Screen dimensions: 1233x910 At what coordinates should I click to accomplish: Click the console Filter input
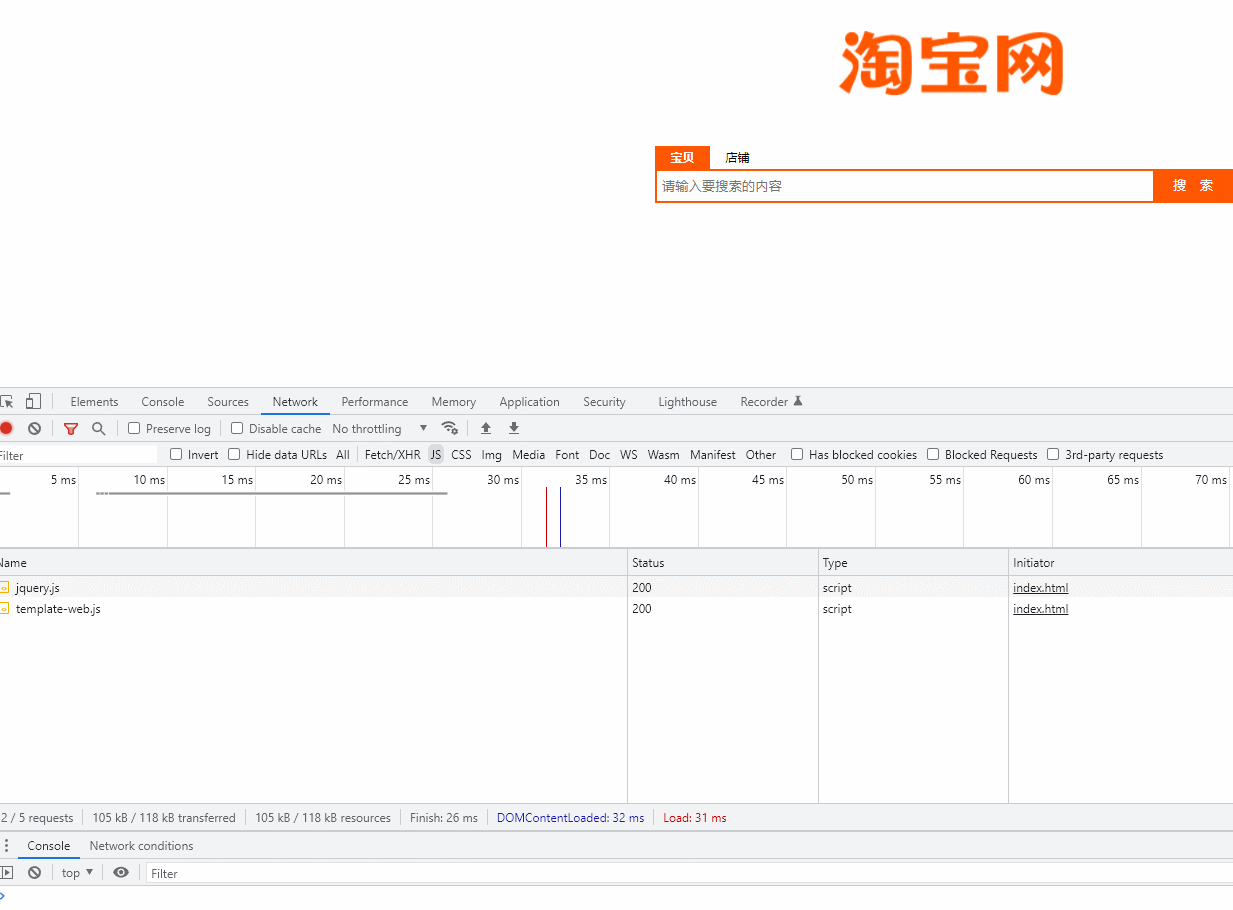[x=690, y=873]
